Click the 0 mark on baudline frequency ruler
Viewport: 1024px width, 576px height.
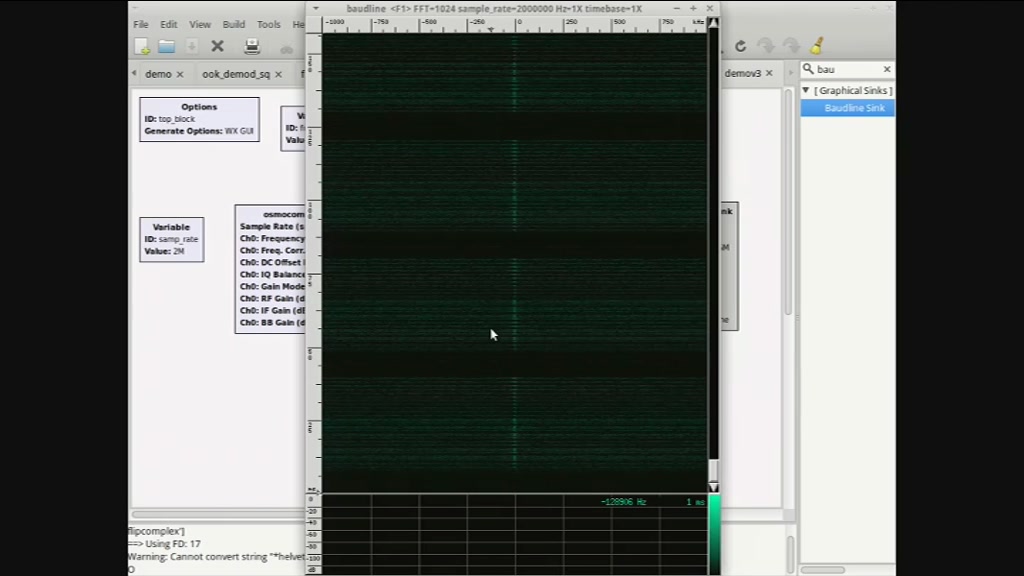[x=519, y=22]
